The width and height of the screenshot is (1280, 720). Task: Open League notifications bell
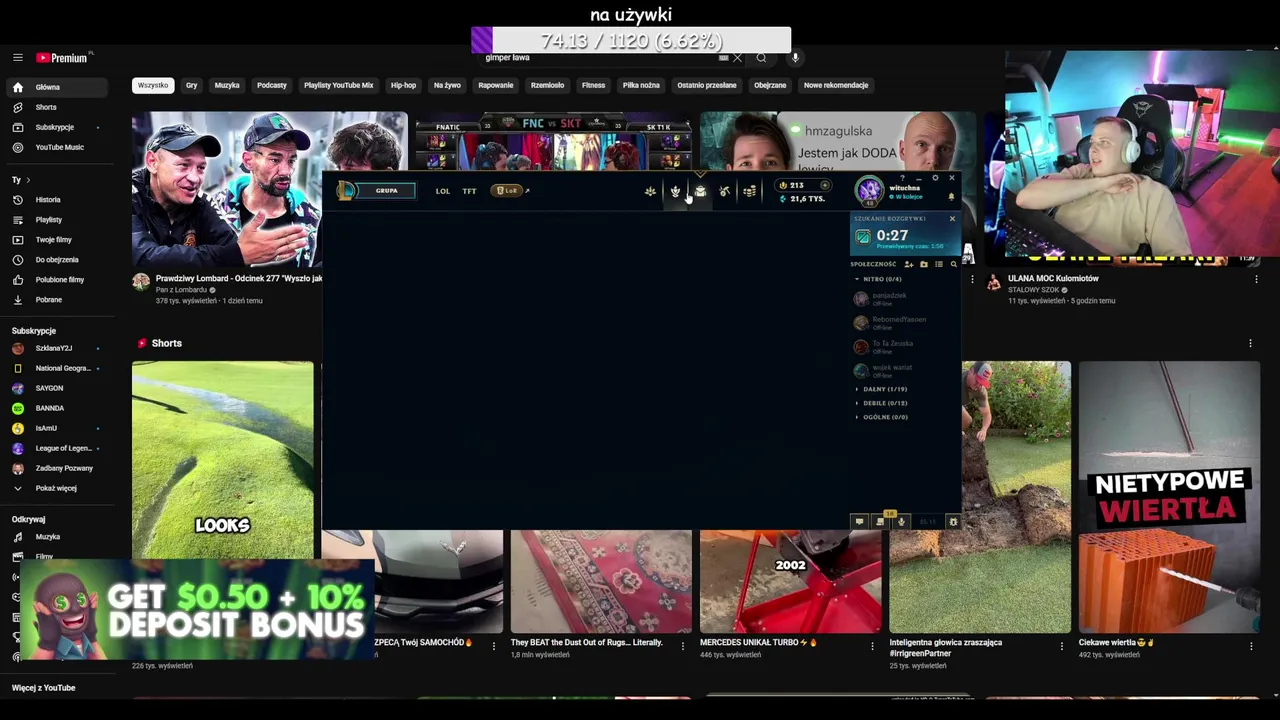coord(951,196)
